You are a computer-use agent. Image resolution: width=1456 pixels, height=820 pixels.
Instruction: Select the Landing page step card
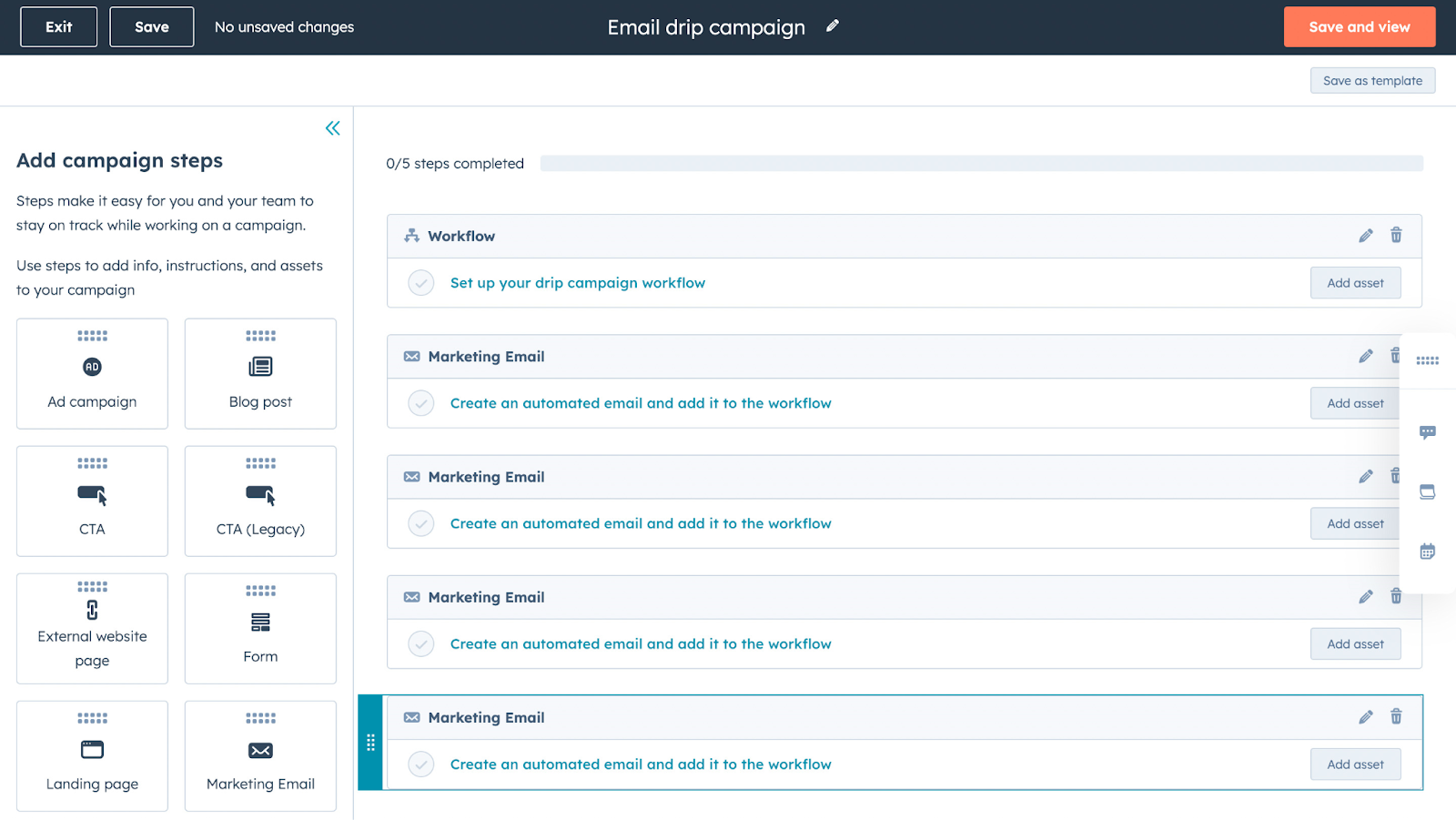[91, 755]
